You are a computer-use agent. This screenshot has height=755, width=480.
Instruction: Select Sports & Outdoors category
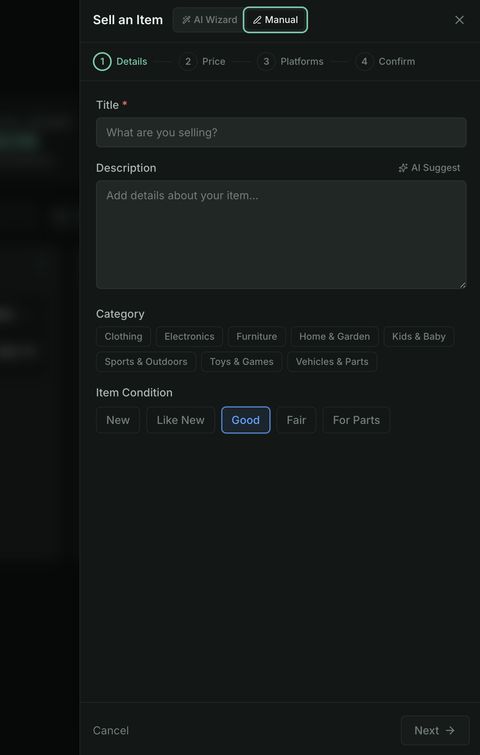(x=146, y=362)
